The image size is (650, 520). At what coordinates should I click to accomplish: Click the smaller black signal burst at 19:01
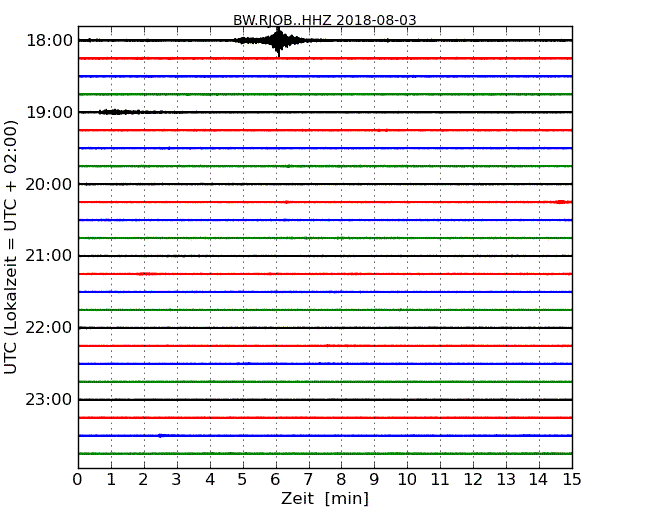[x=119, y=112]
